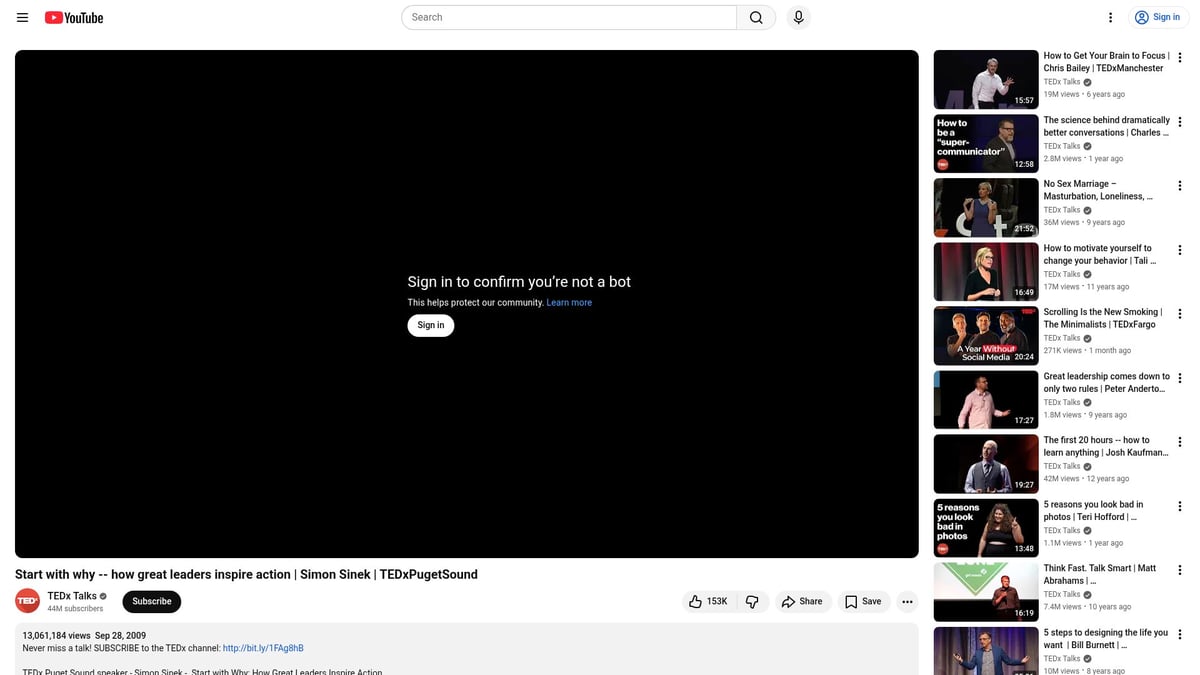Open 'The first 20 hours' video title
Image resolution: width=1200 pixels, height=675 pixels.
1105,446
